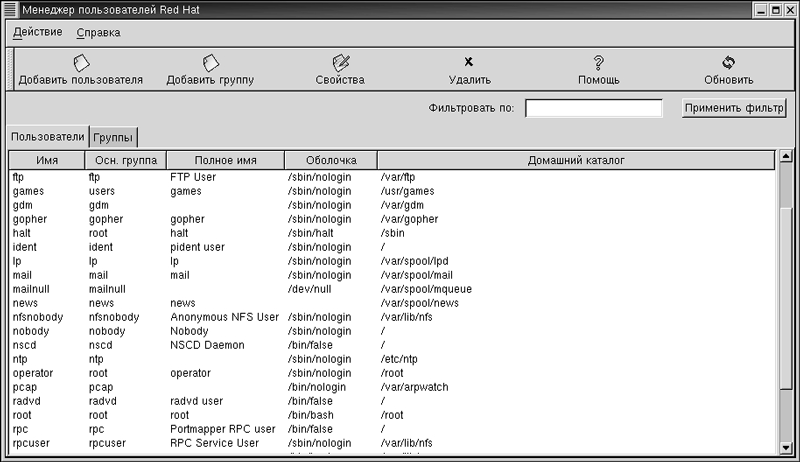Viewport: 800px width, 462px height.
Task: Click the Фильтровать по text field
Action: 594,108
